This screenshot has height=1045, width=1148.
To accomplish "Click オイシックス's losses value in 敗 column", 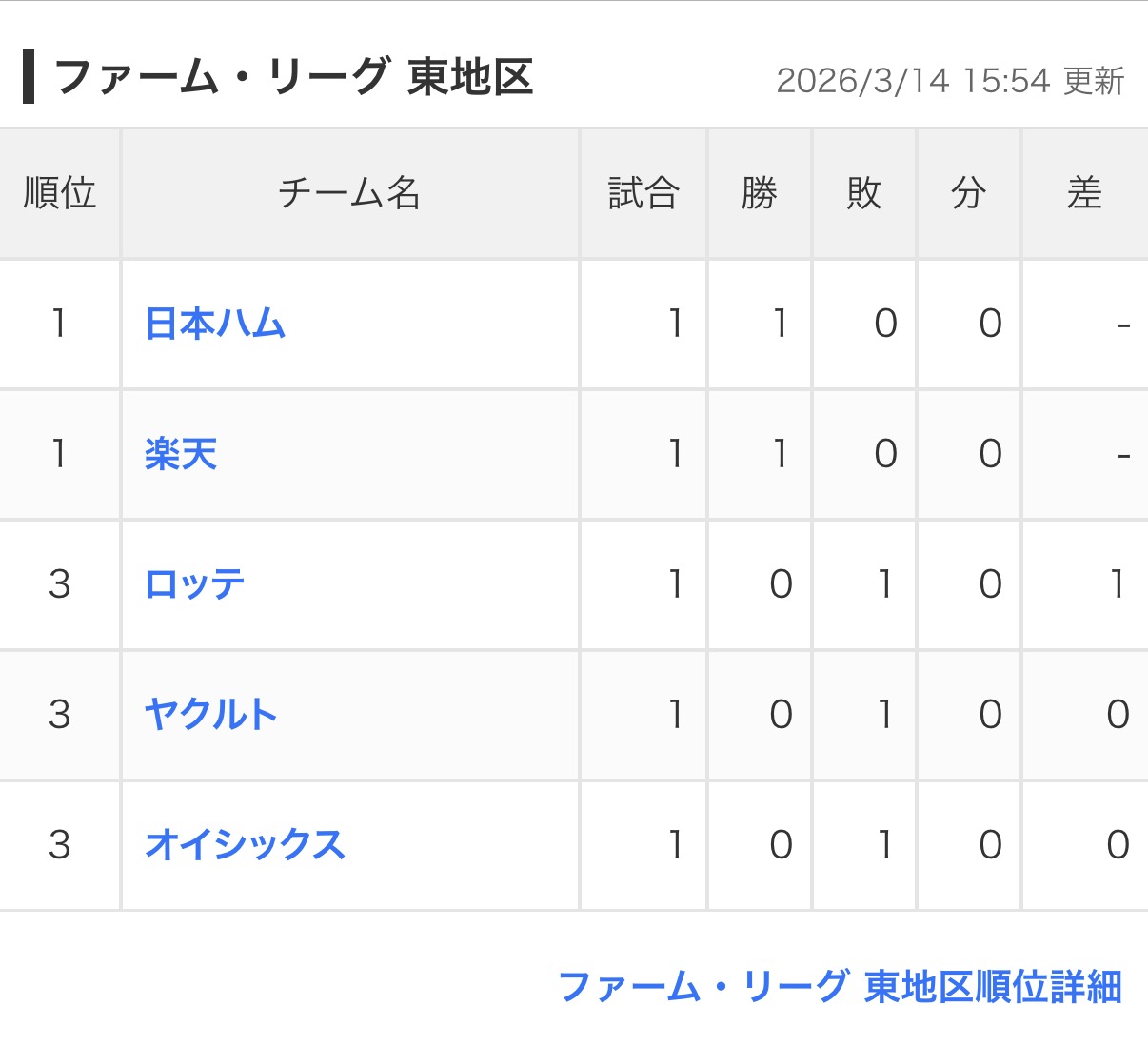I will 885,845.
